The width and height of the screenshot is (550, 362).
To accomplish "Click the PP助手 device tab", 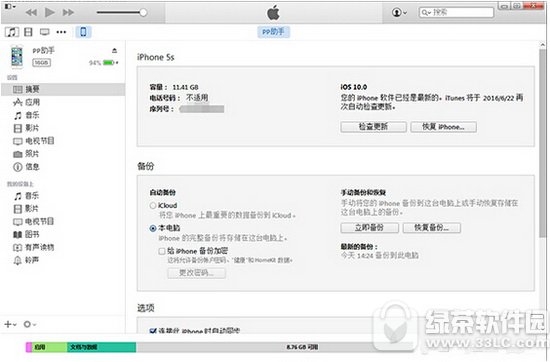I will (273, 32).
